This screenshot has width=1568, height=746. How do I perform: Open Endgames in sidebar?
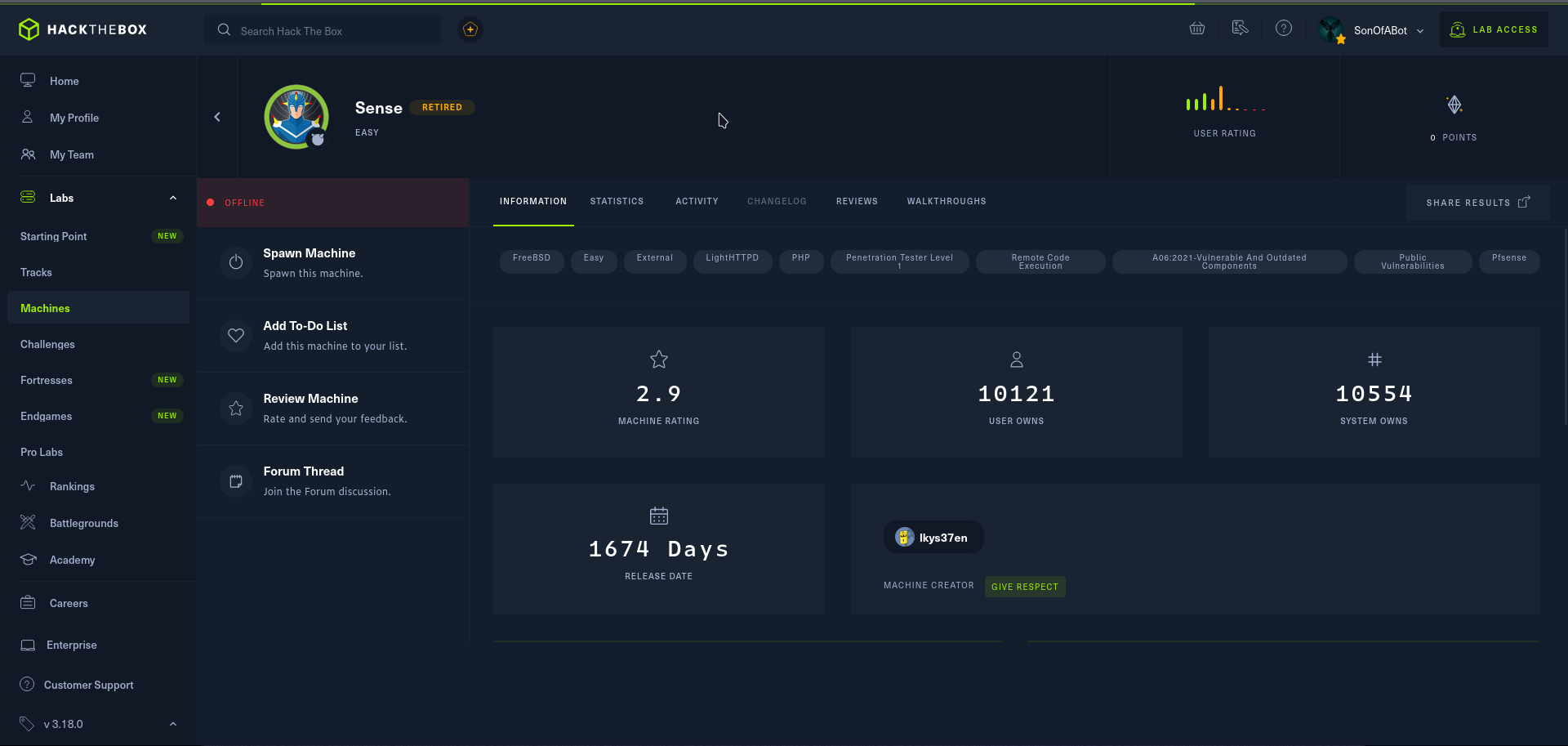(47, 416)
